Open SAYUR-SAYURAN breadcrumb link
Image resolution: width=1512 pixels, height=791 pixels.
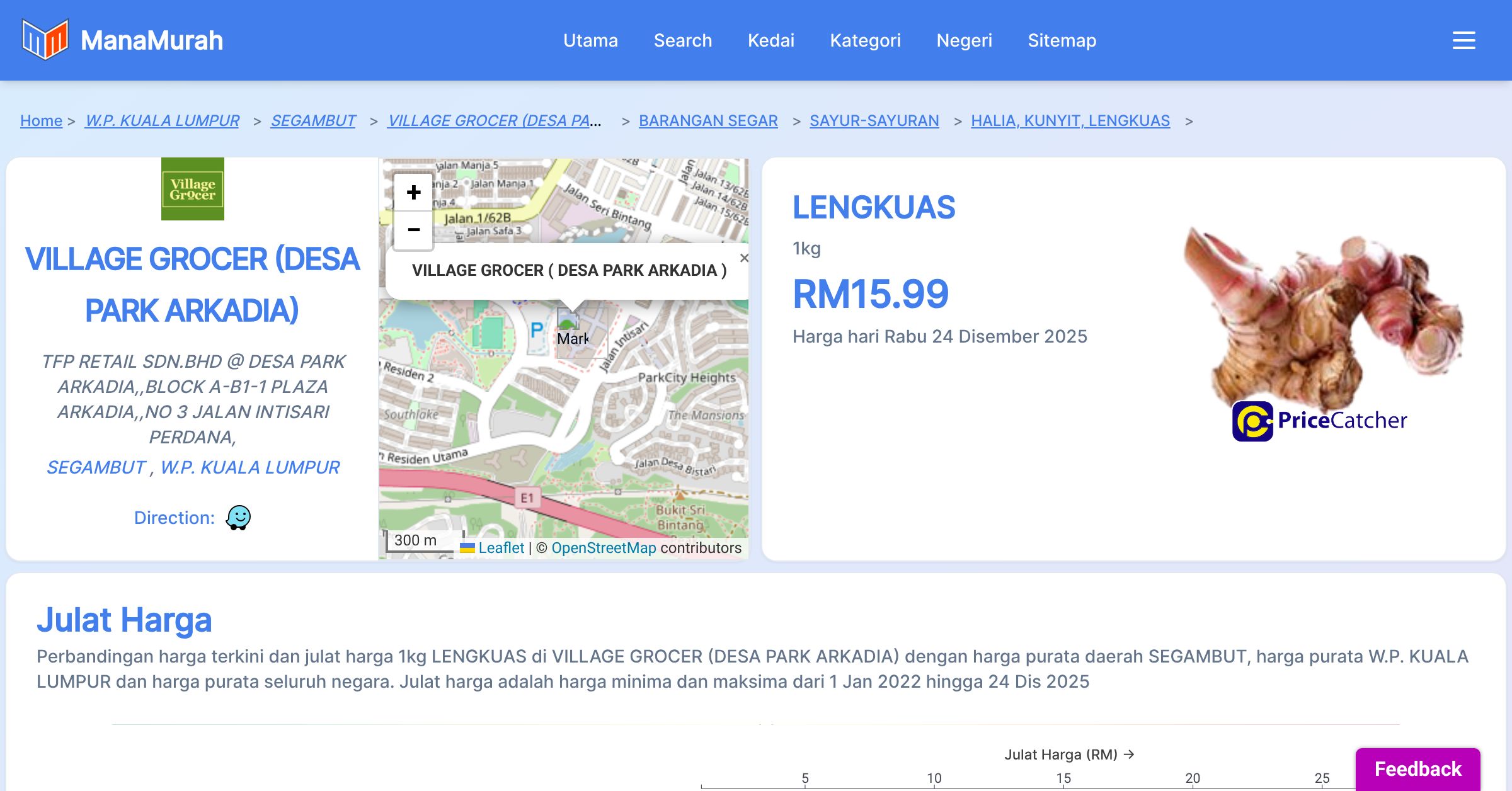coord(874,120)
